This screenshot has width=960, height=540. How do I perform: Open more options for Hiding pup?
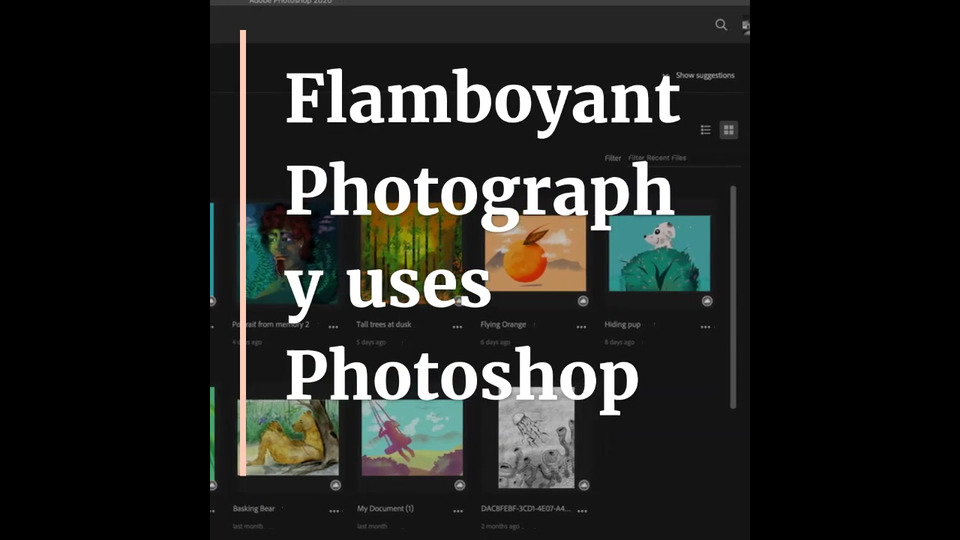(705, 327)
